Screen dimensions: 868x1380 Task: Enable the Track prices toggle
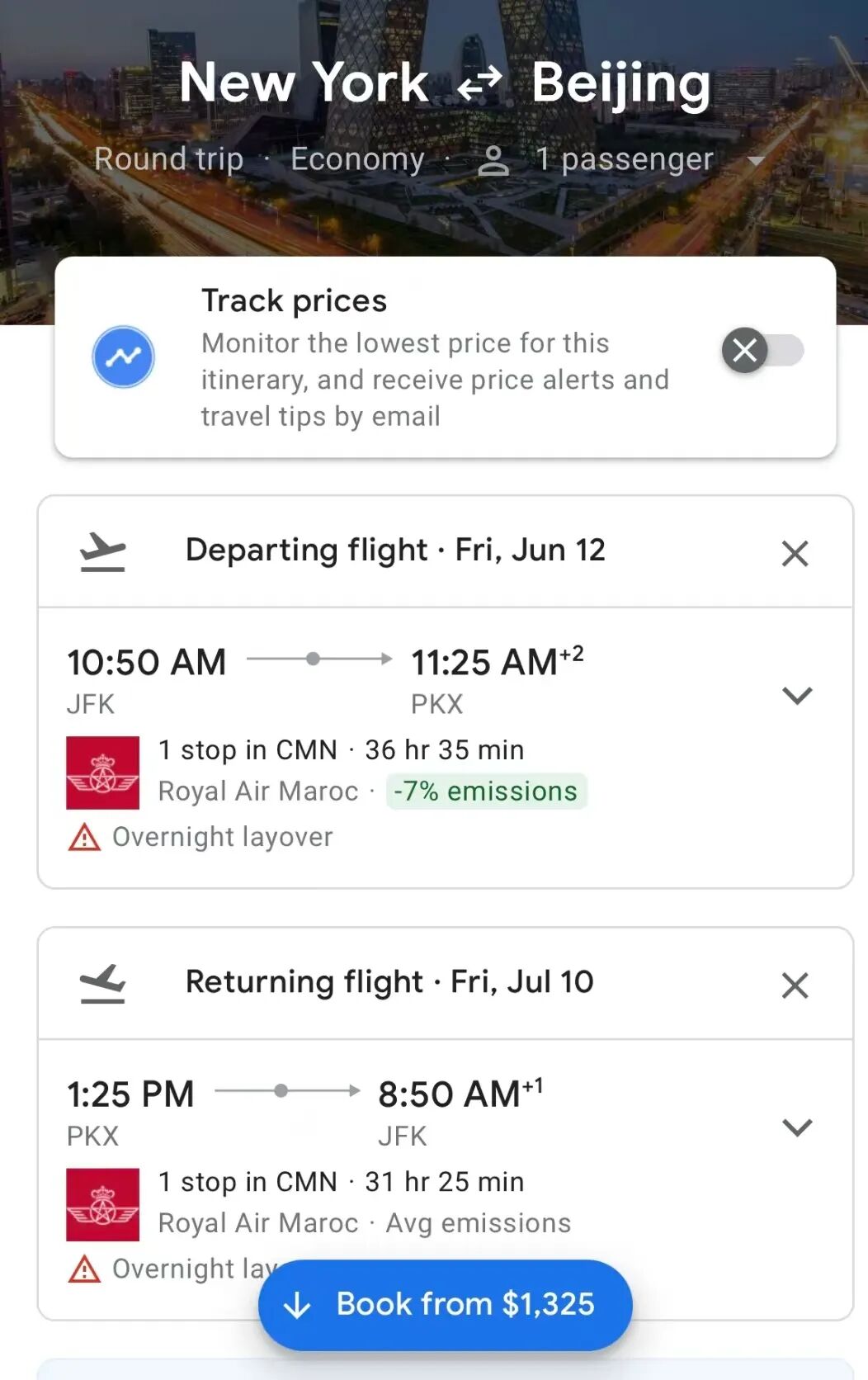click(762, 350)
